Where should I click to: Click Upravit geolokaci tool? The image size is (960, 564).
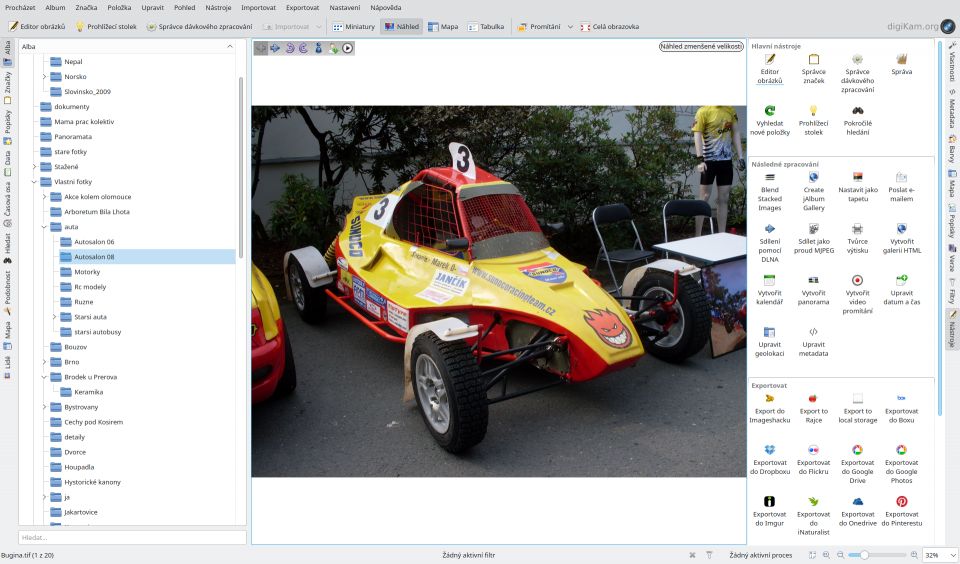[770, 342]
